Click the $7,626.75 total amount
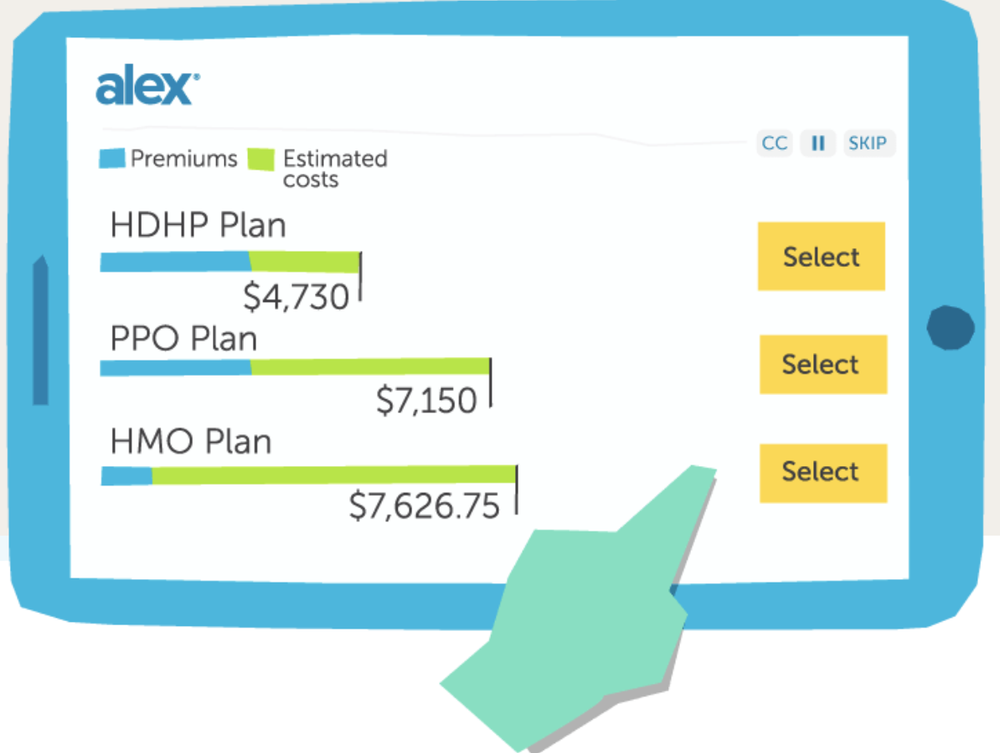1000x753 pixels. tap(425, 506)
